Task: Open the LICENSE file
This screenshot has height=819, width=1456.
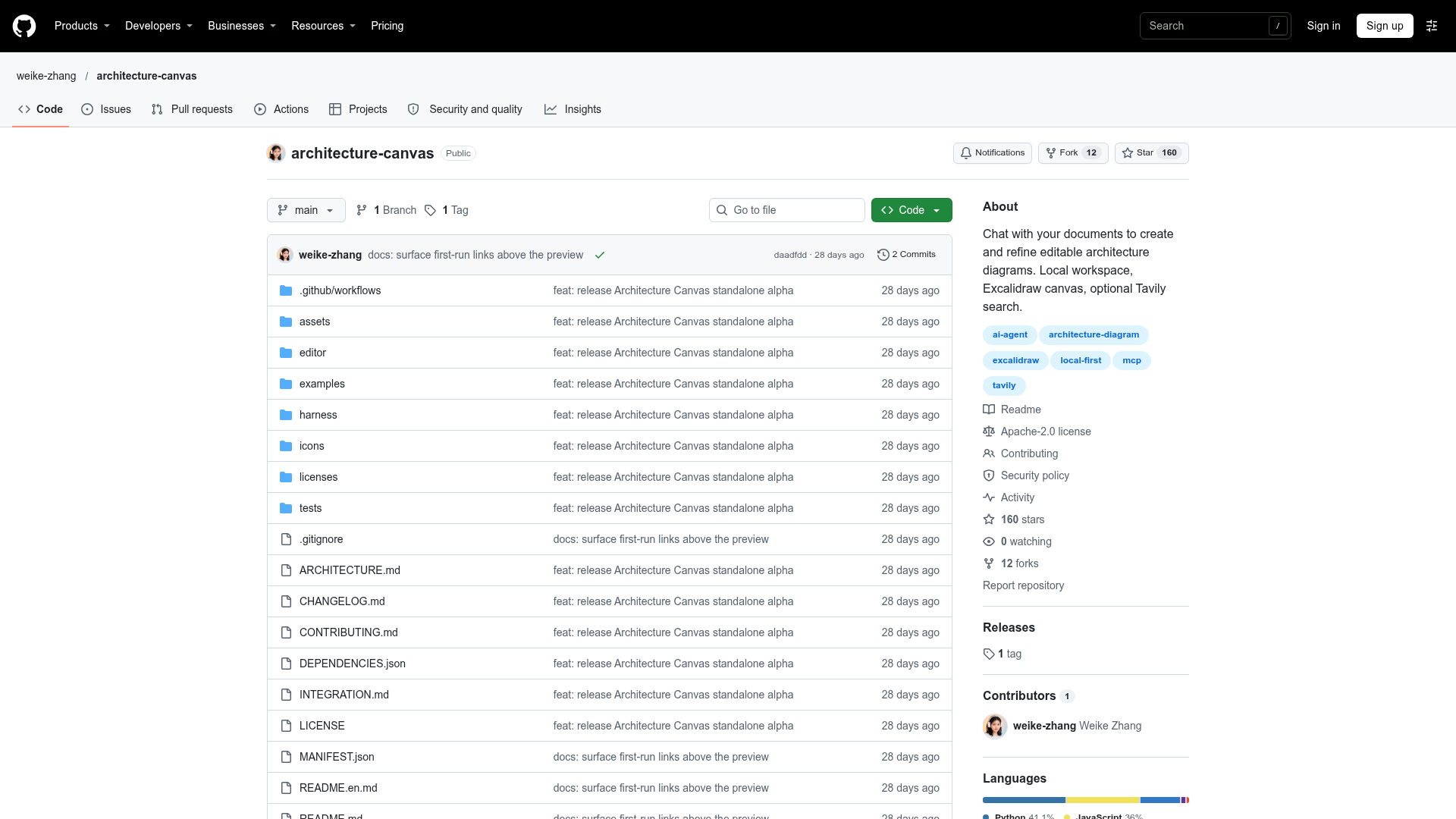Action: pyautogui.click(x=322, y=726)
